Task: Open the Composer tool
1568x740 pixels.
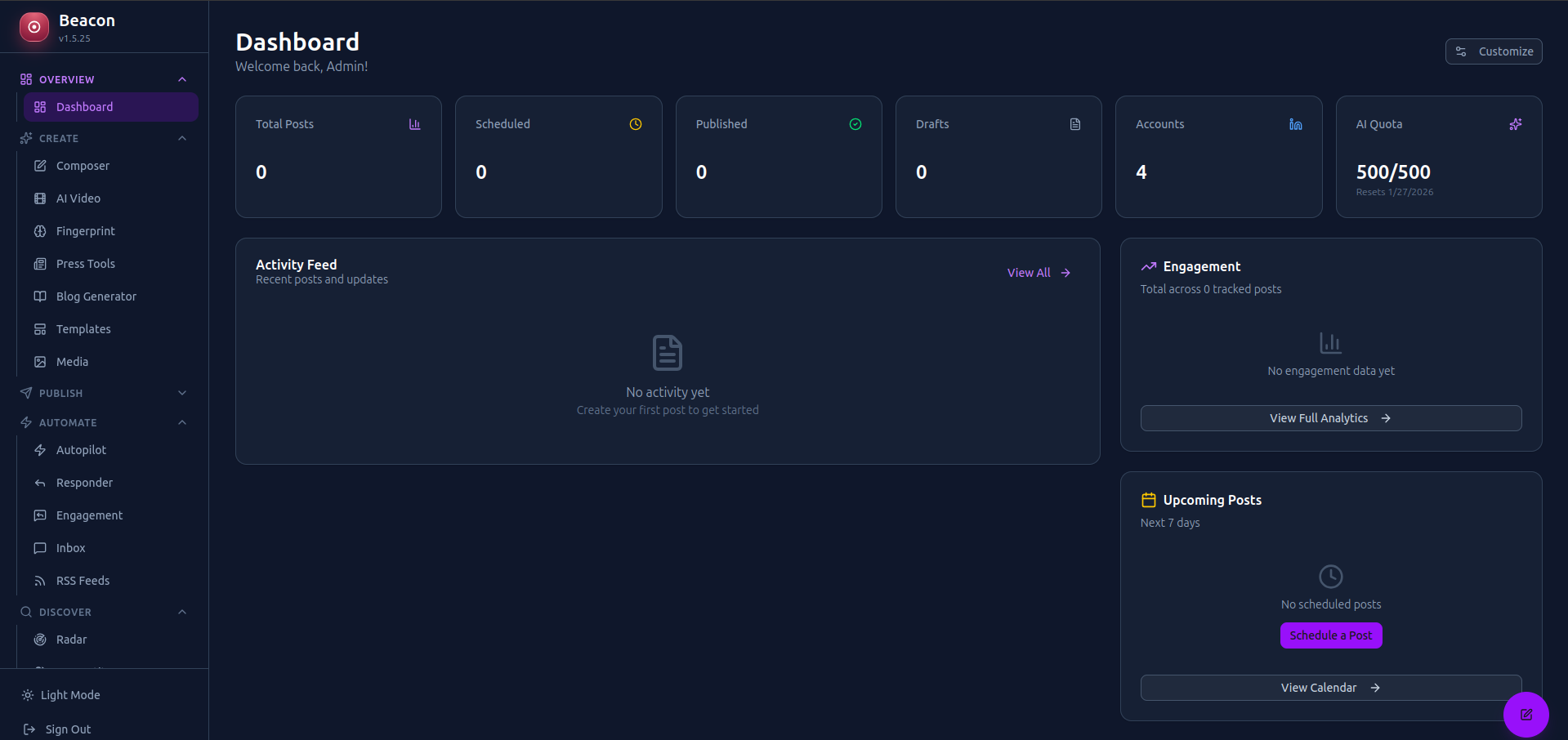Action: point(82,165)
